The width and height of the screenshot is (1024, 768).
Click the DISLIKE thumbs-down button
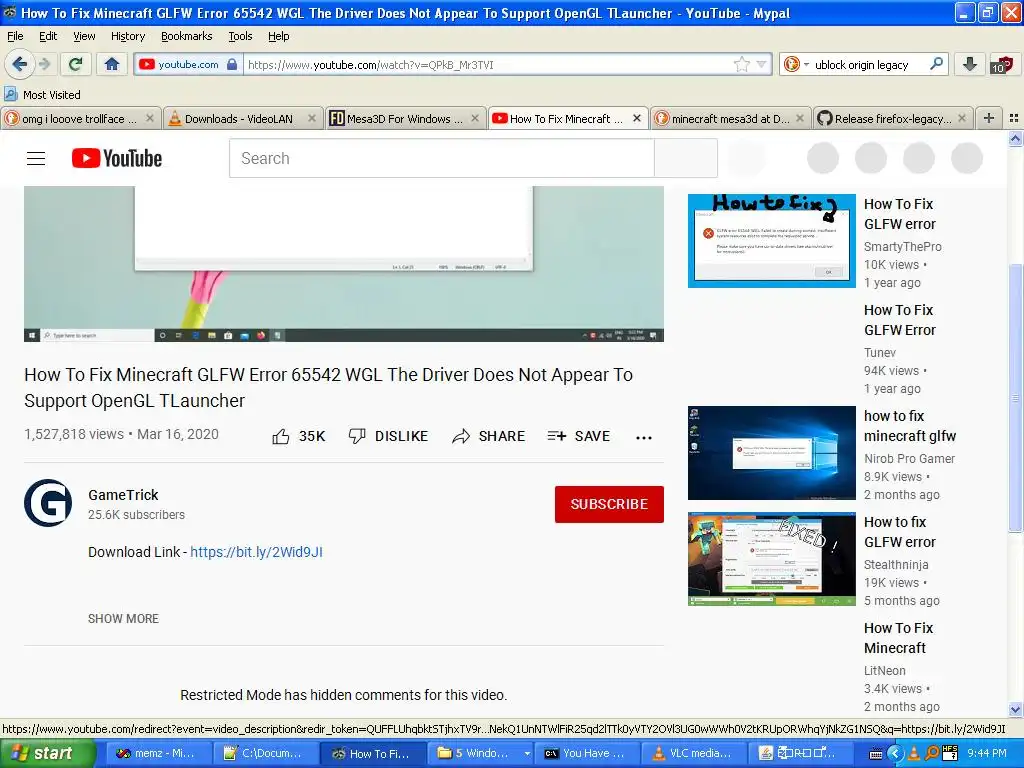point(388,436)
